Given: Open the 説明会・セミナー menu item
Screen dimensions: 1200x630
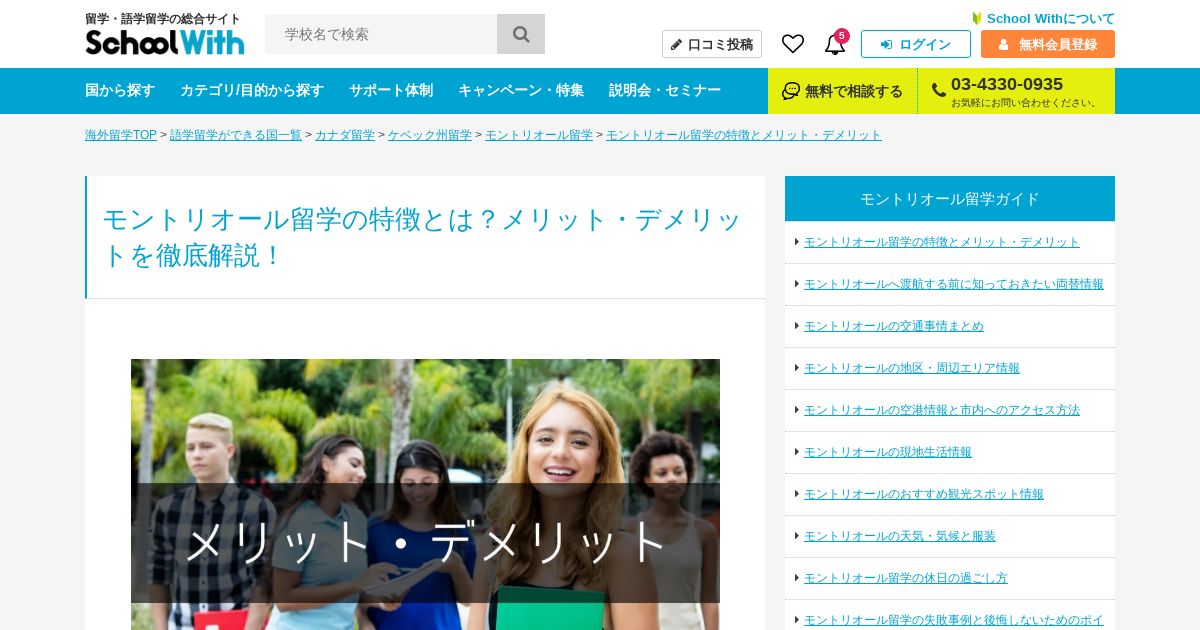Looking at the screenshot, I should click(x=665, y=90).
